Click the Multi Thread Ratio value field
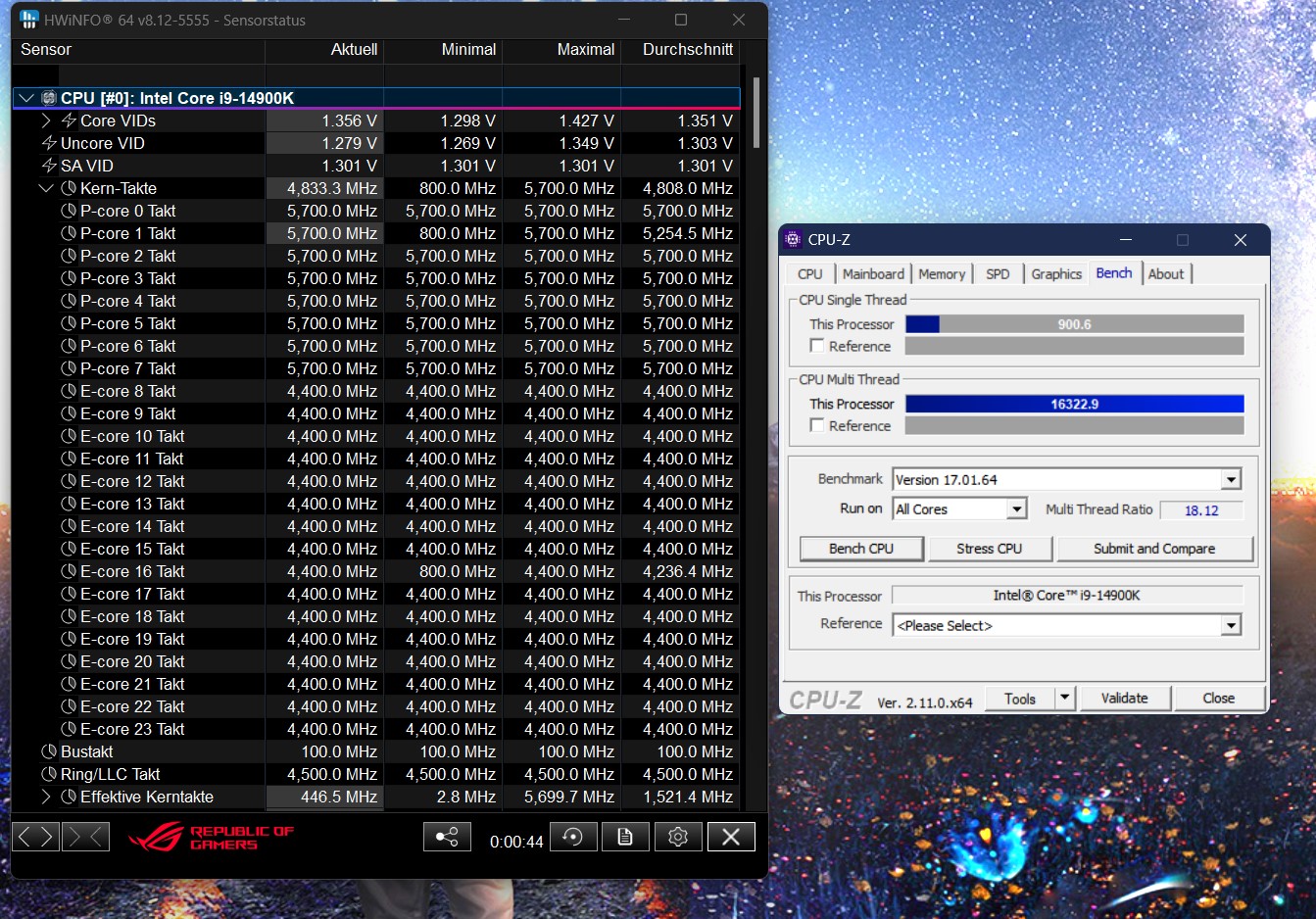 click(1201, 509)
